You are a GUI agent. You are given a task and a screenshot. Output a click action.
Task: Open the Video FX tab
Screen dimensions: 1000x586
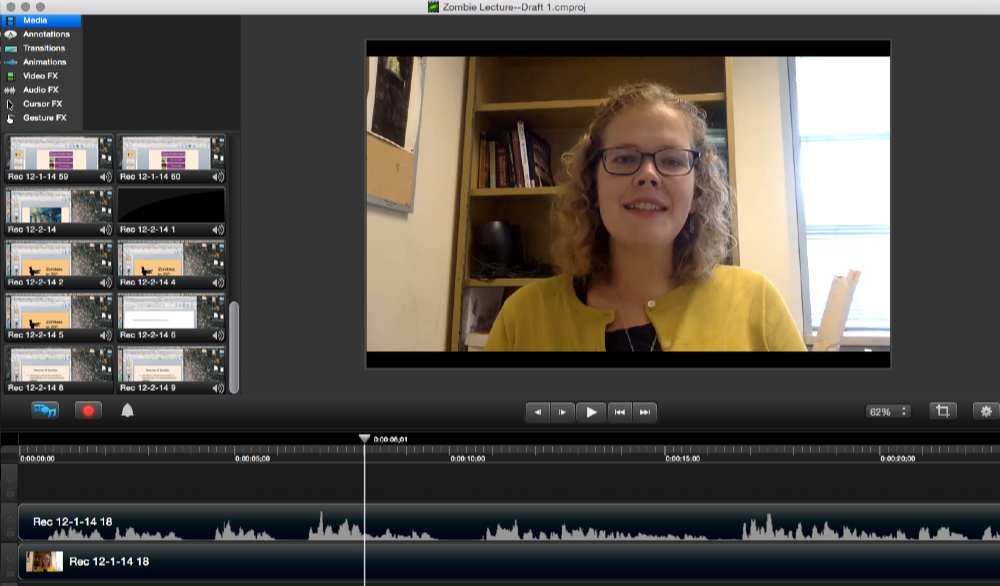(41, 76)
